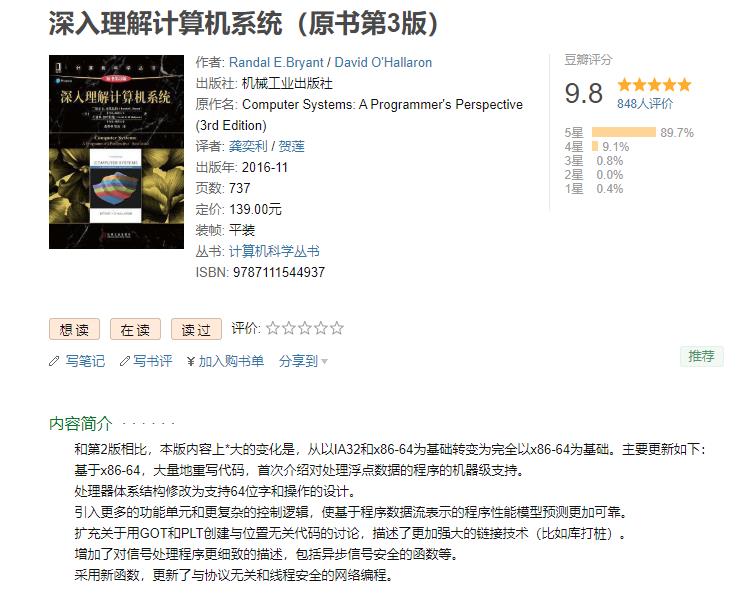743x596 pixels.
Task: Open the 计算机科学丛书 series link
Action: tap(274, 251)
